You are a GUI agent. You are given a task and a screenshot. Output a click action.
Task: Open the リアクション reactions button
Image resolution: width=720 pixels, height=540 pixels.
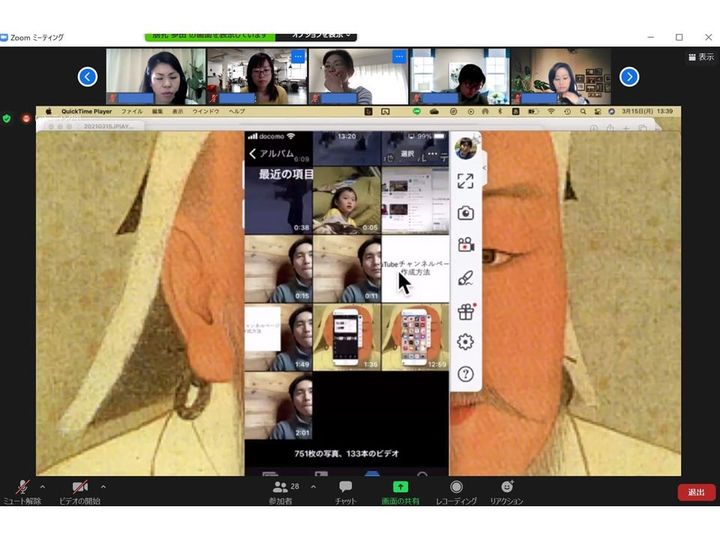click(x=506, y=491)
